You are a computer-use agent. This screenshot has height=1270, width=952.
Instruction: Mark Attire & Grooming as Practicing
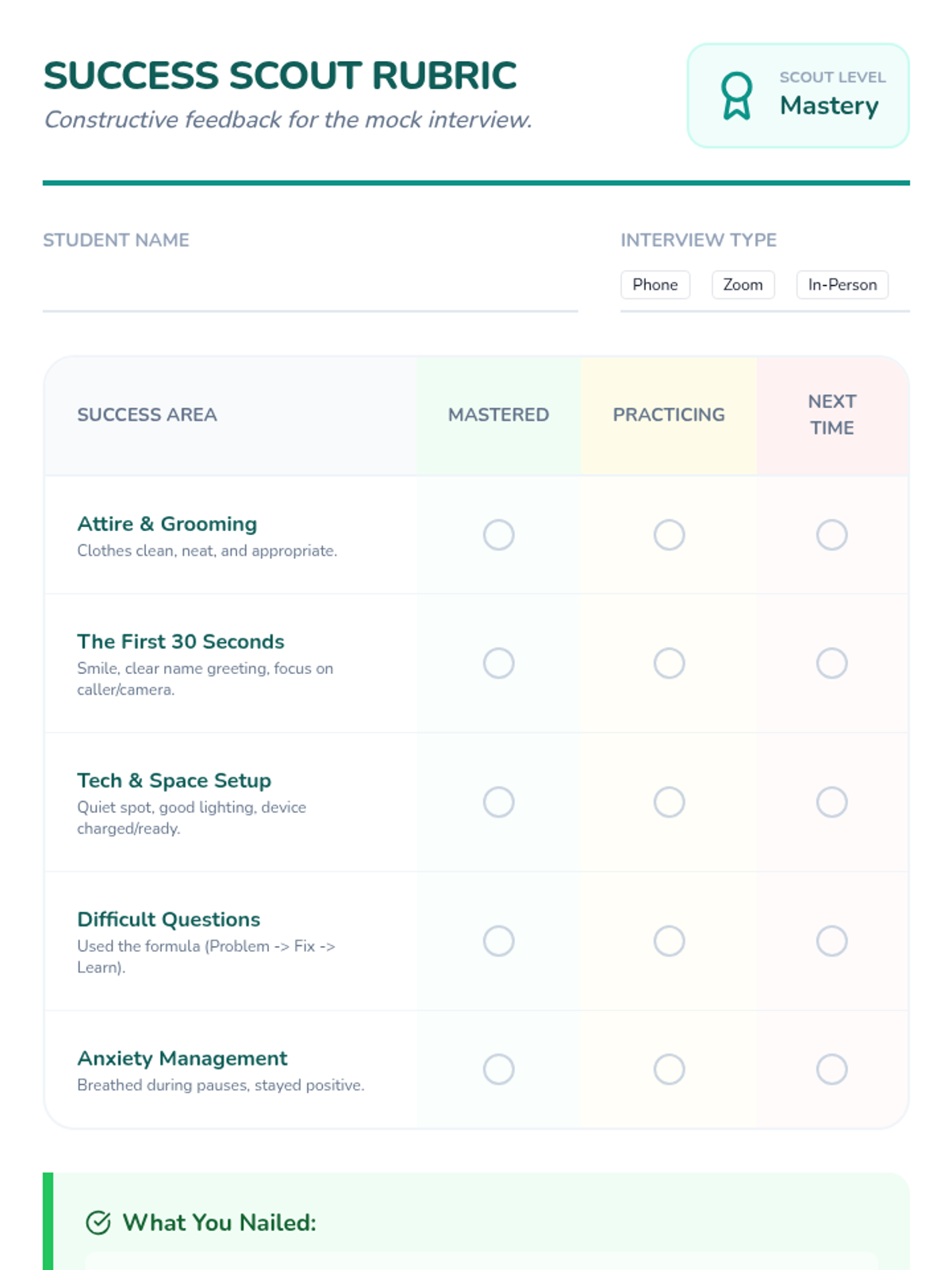(669, 535)
